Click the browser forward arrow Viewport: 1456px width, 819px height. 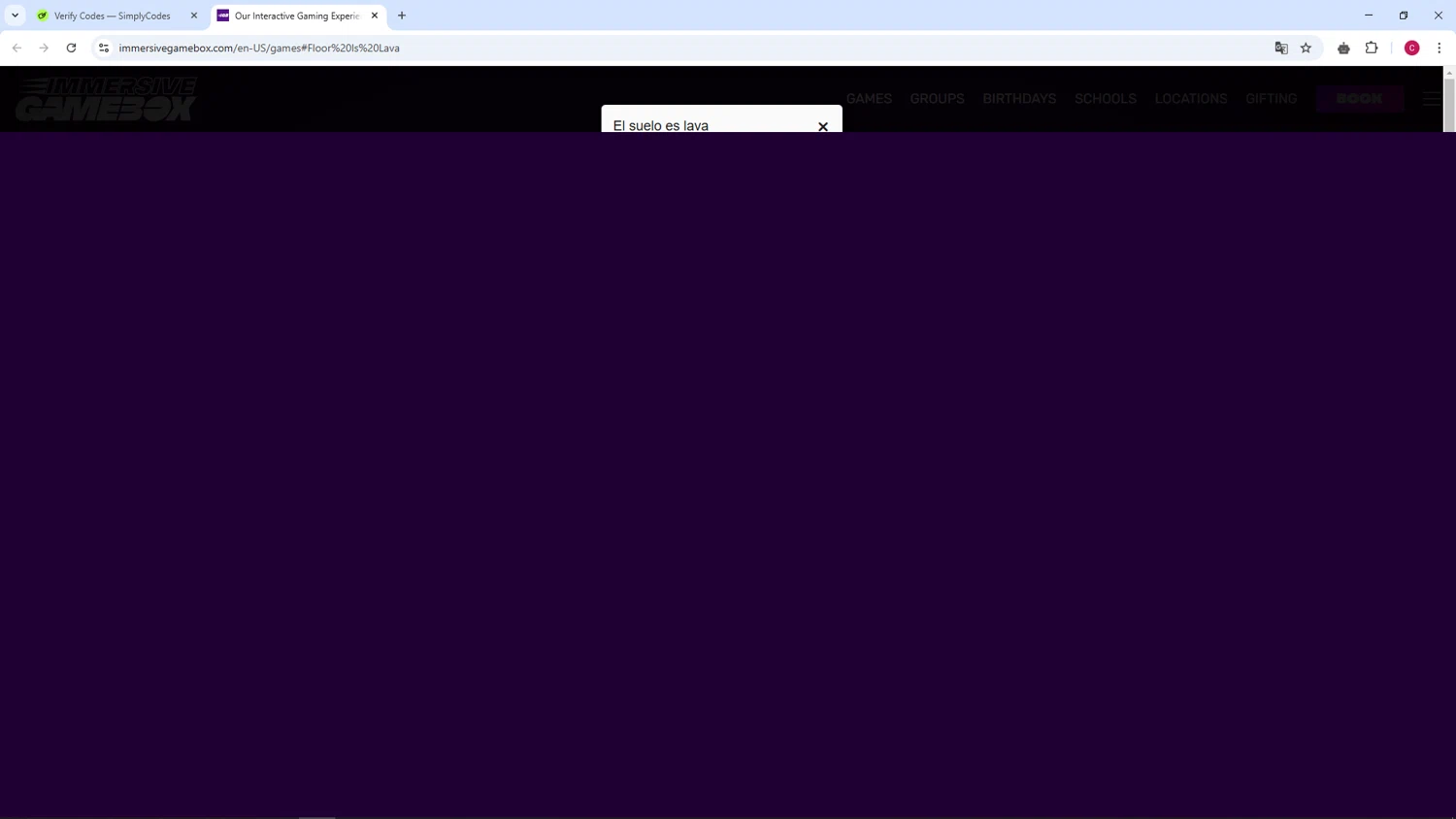pos(44,48)
